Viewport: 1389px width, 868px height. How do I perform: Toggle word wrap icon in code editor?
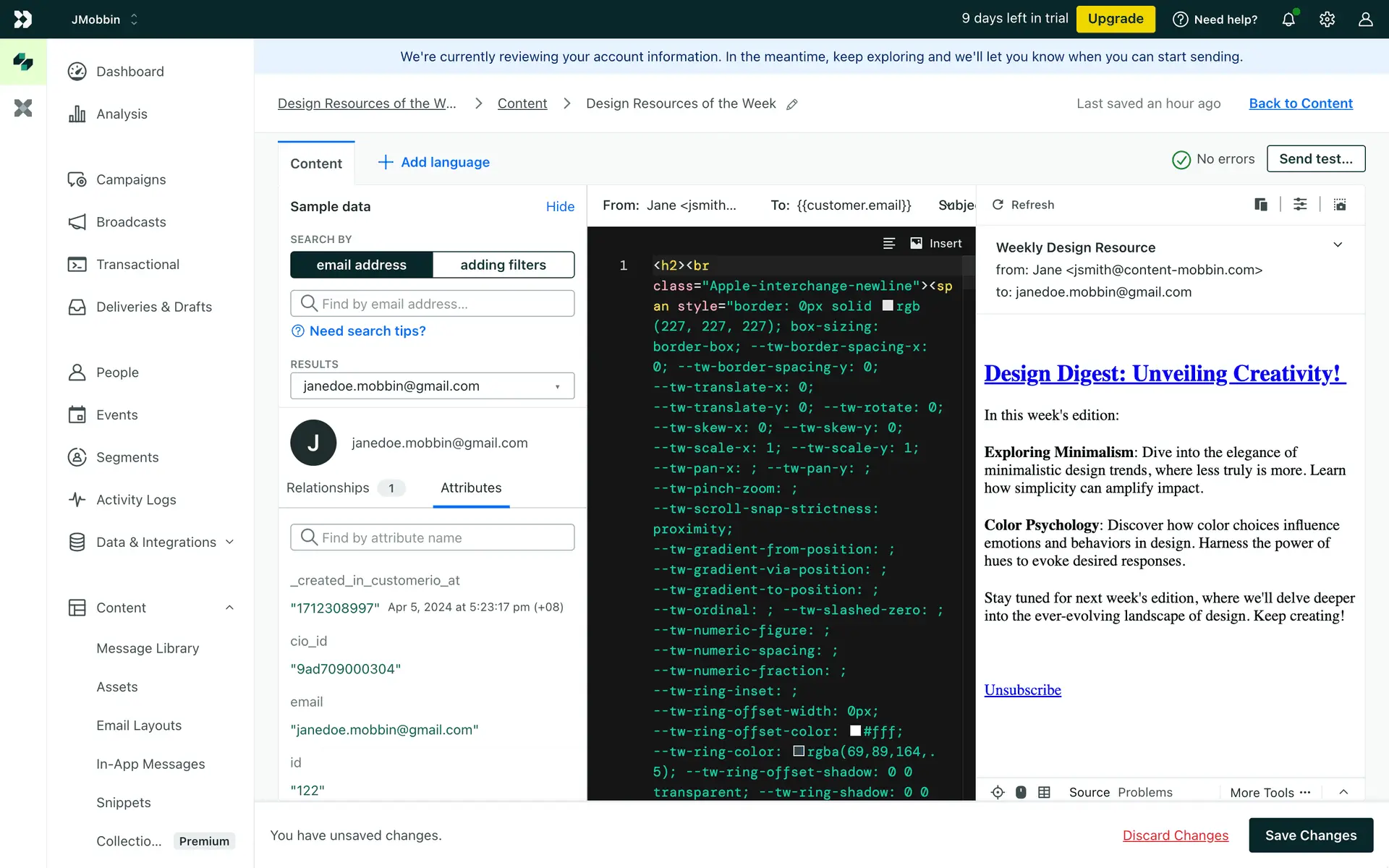[x=889, y=244]
